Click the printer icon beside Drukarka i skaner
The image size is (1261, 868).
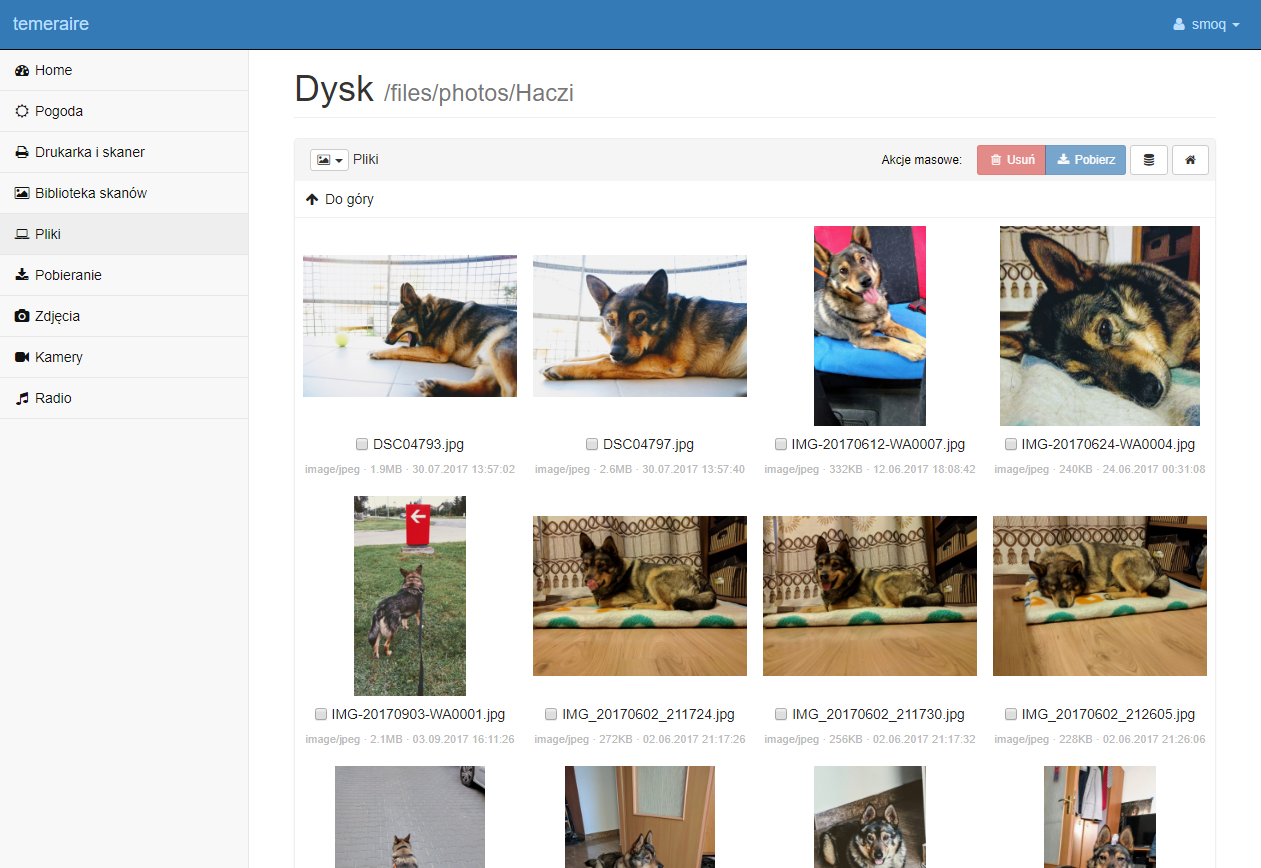tap(22, 152)
